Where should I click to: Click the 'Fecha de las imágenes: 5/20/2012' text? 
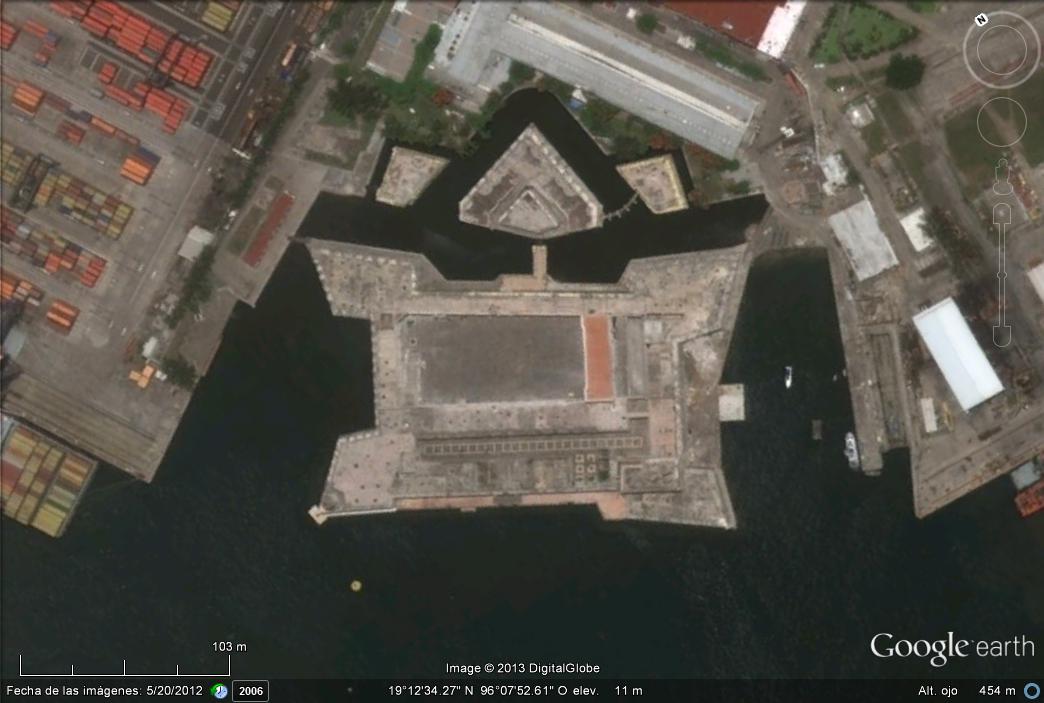(105, 691)
